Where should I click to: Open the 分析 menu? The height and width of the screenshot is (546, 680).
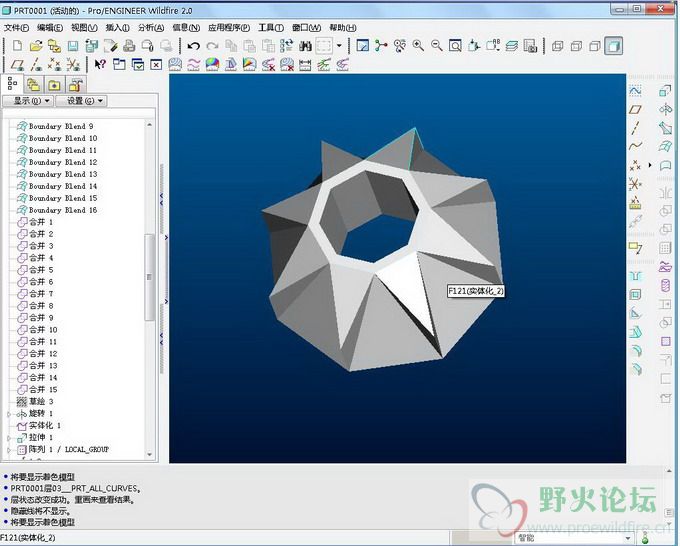click(151, 28)
